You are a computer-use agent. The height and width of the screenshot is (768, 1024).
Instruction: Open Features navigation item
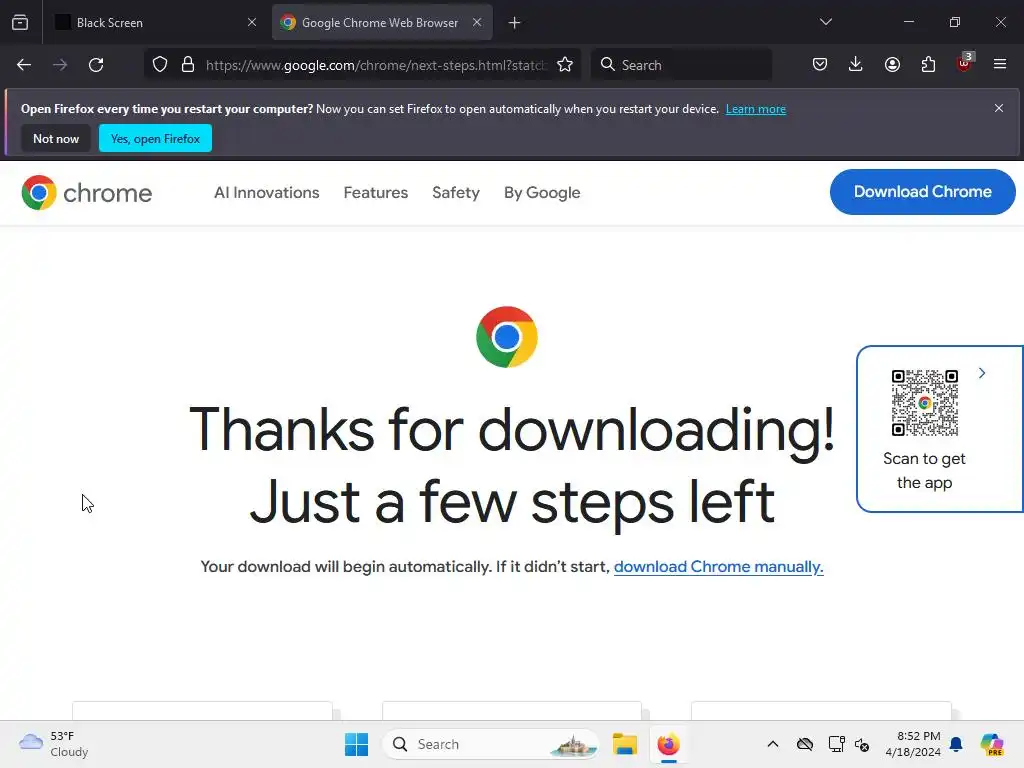[376, 193]
